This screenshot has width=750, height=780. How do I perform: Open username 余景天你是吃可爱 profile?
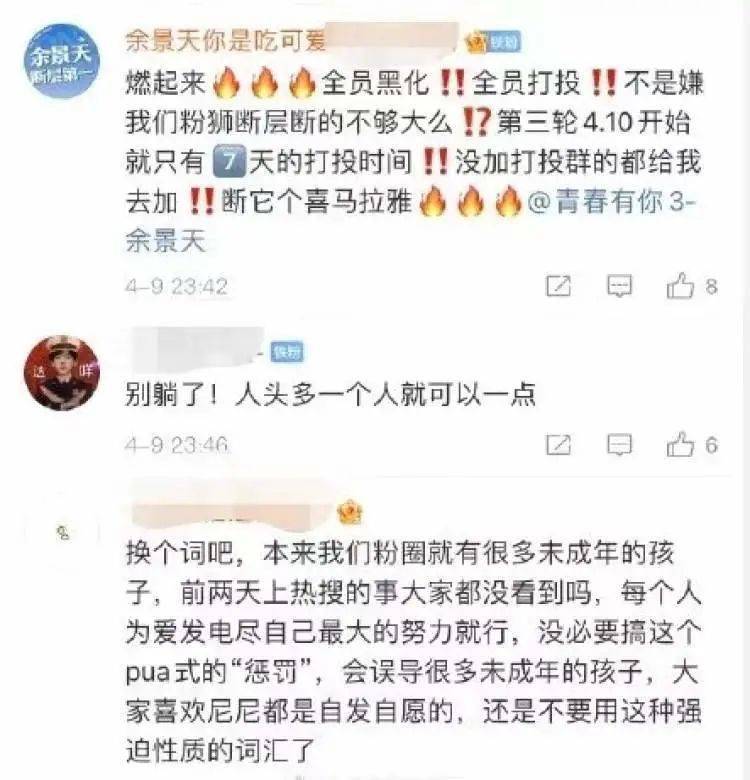coord(225,40)
